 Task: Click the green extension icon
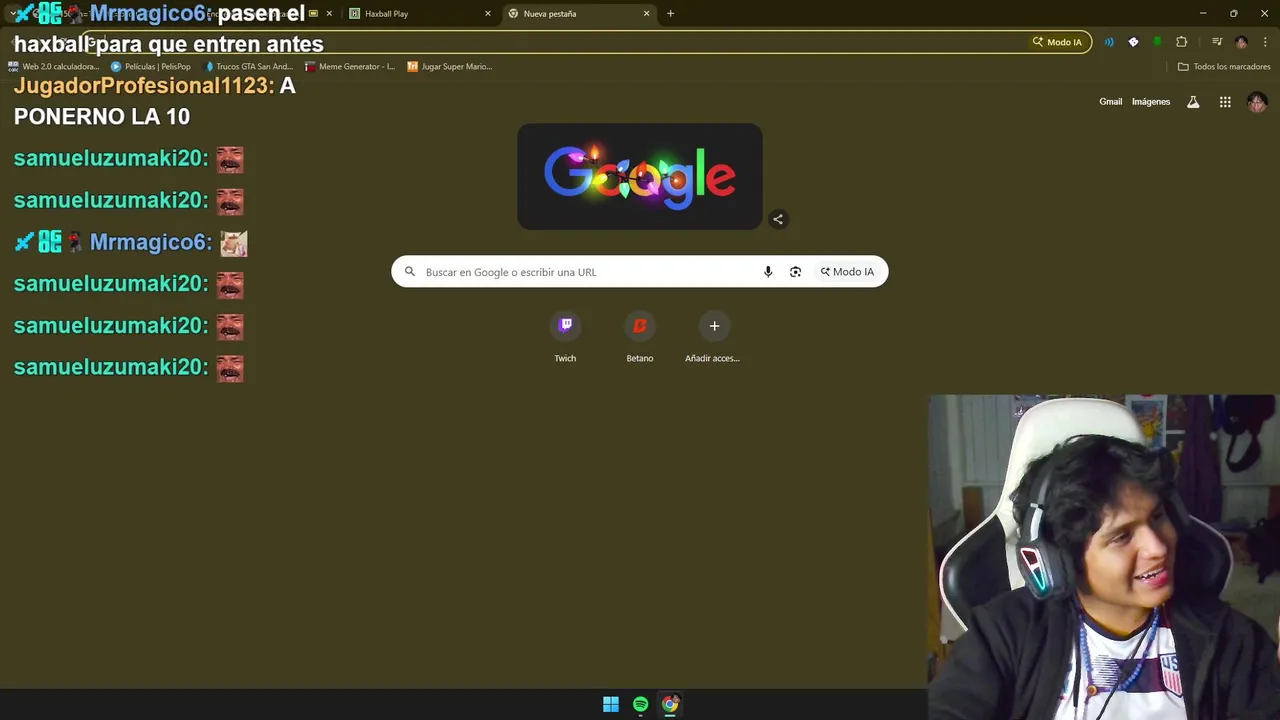click(x=1157, y=42)
